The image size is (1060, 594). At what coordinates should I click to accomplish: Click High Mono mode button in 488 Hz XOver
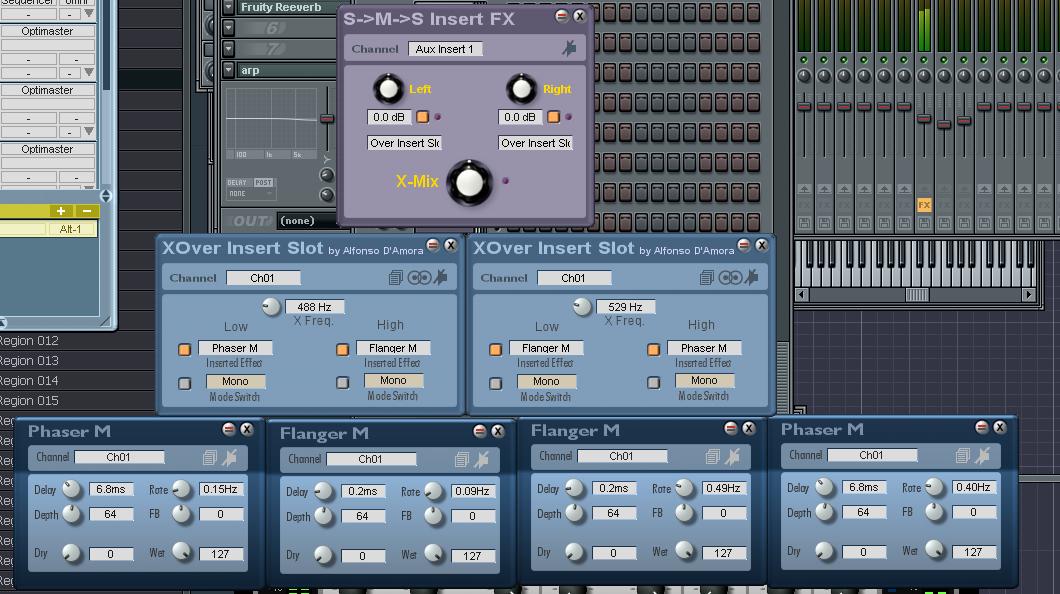(x=393, y=380)
